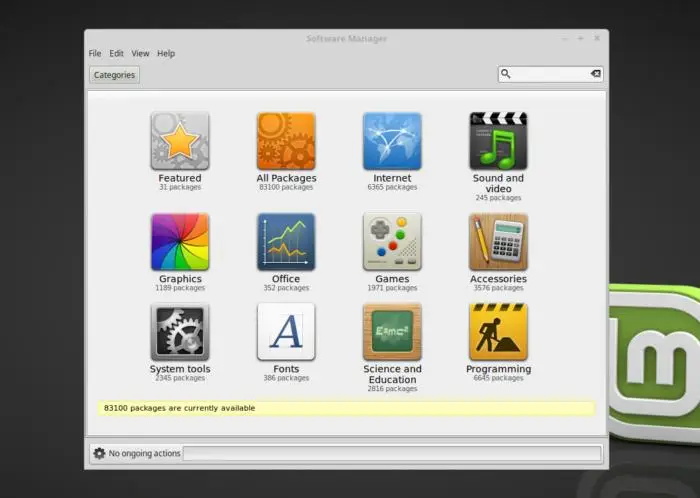Select the Fonts category icon

click(286, 332)
